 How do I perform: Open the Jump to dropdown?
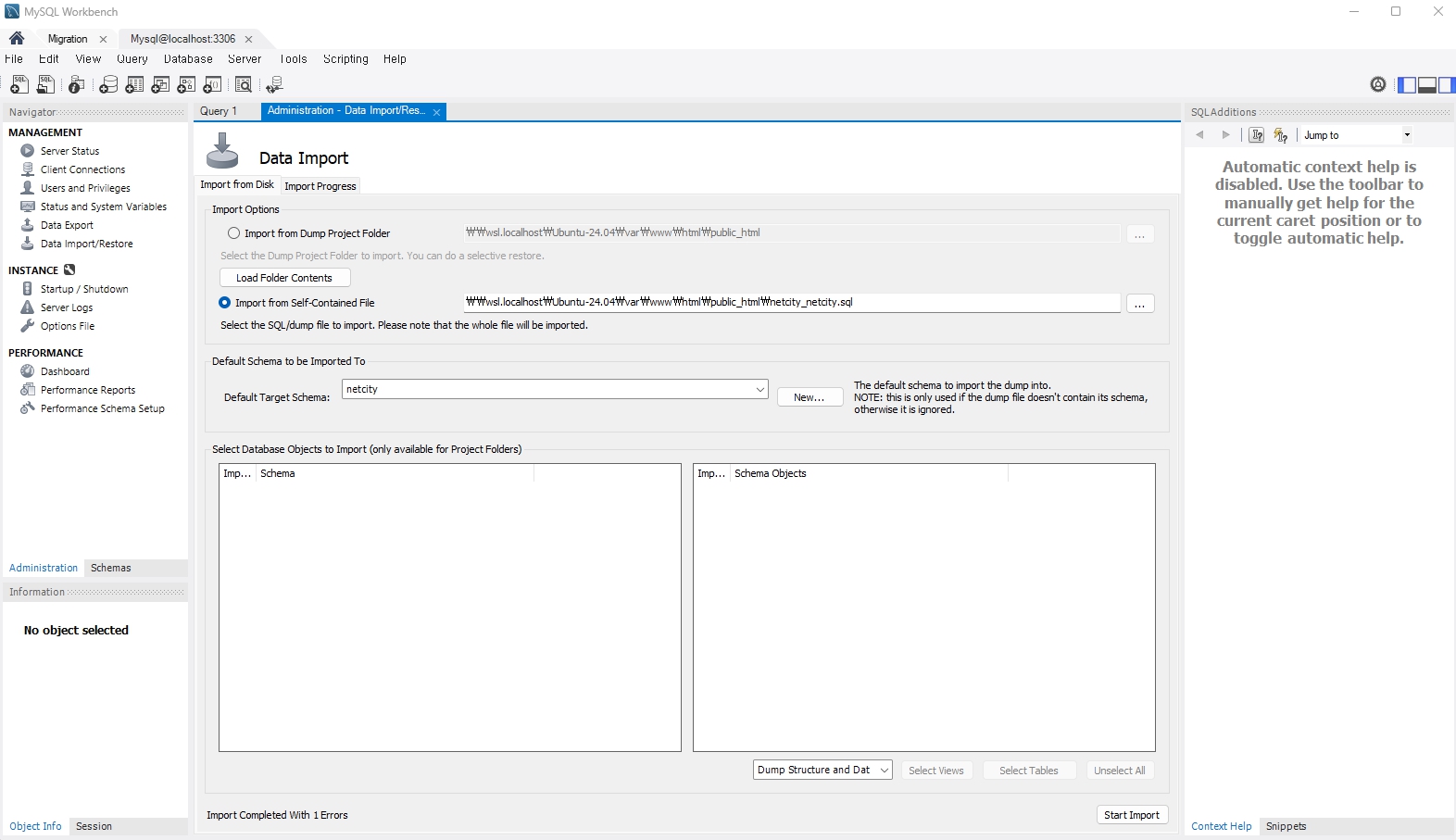coord(1406,135)
